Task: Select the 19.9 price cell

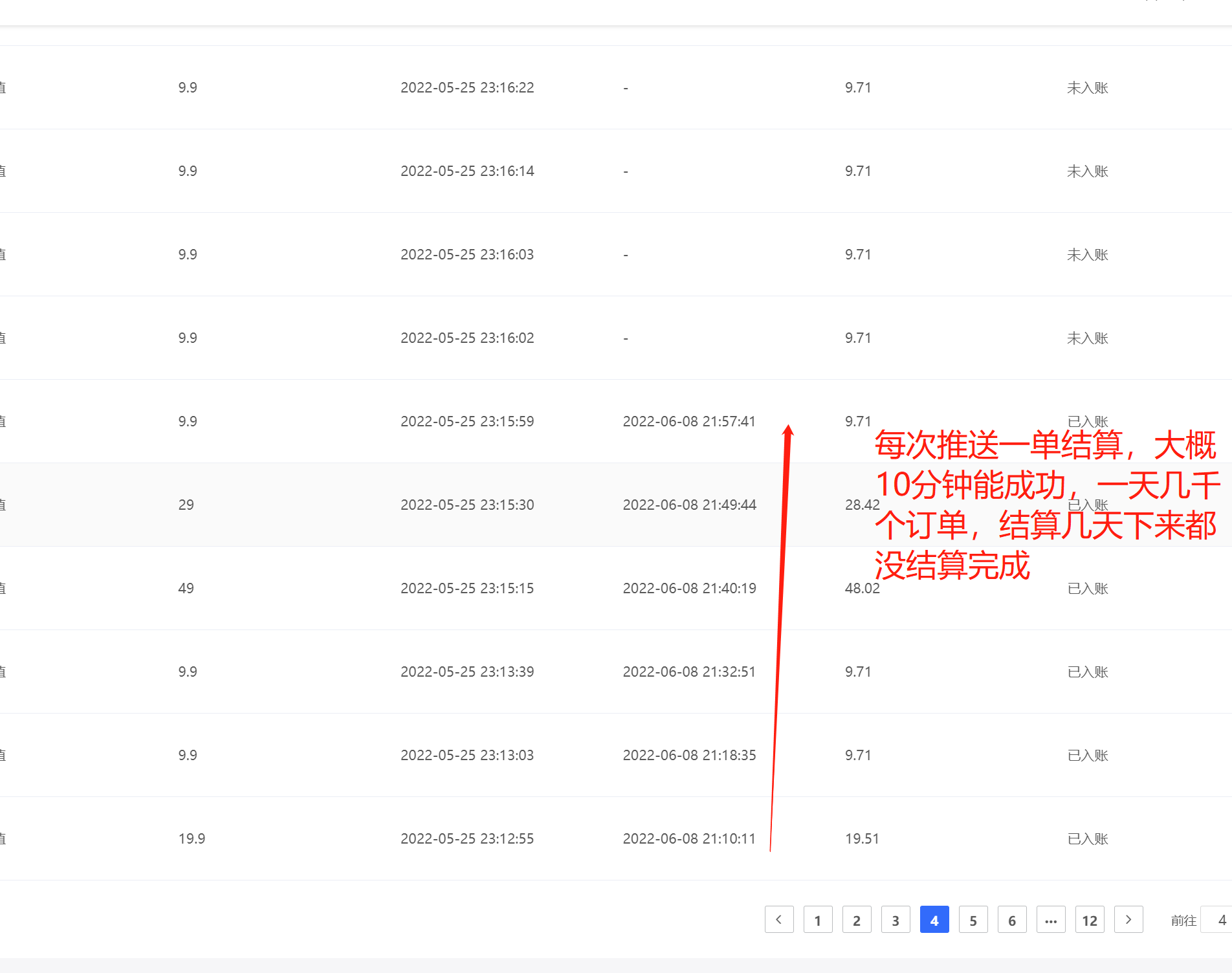Action: (x=192, y=838)
